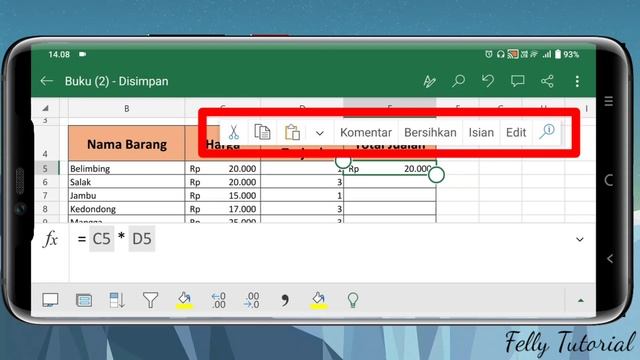This screenshot has height=360, width=640.
Task: Cut selection with the scissors icon
Action: (x=233, y=132)
